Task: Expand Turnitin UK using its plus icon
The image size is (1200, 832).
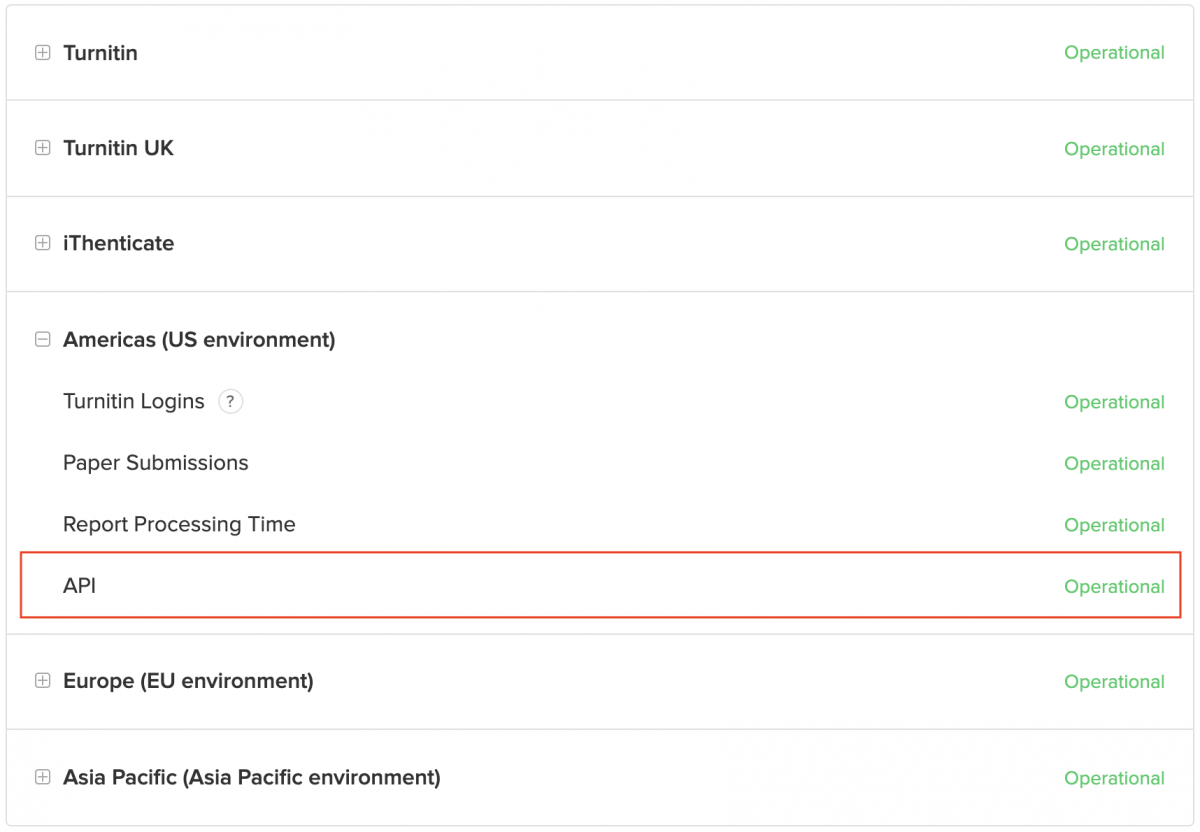Action: [x=42, y=148]
